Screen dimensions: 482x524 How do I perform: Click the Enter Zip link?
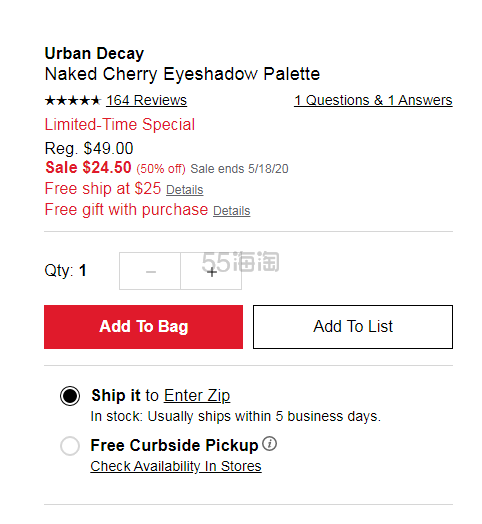(x=197, y=396)
